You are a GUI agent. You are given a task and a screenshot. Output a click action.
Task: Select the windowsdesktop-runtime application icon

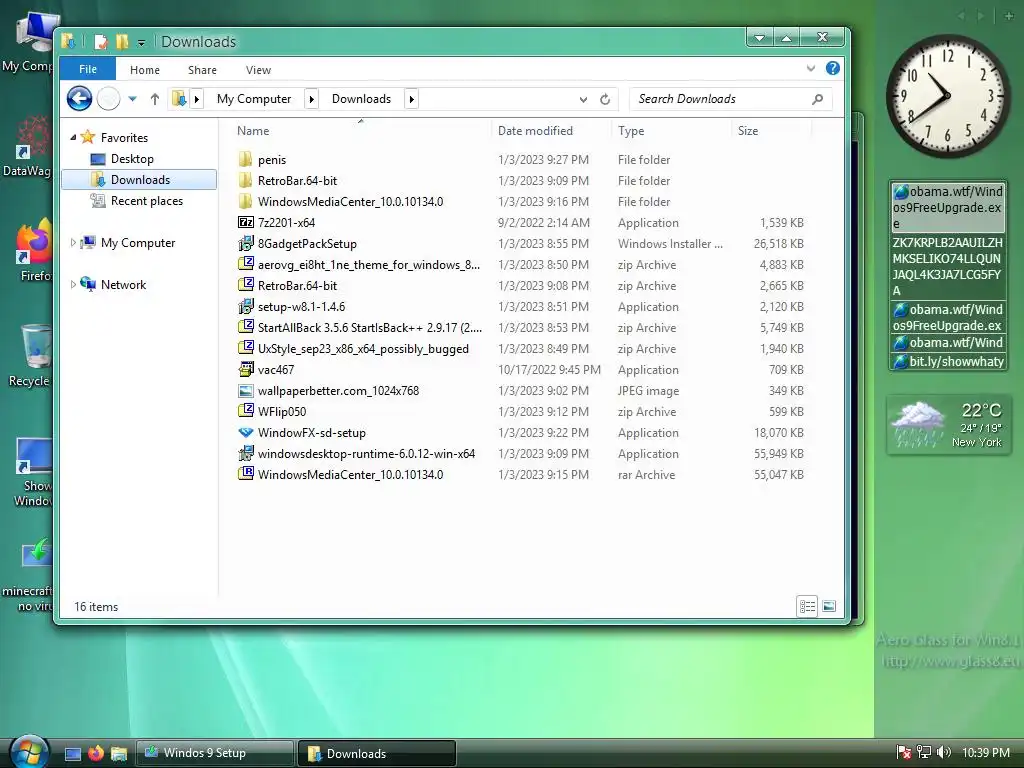point(246,453)
